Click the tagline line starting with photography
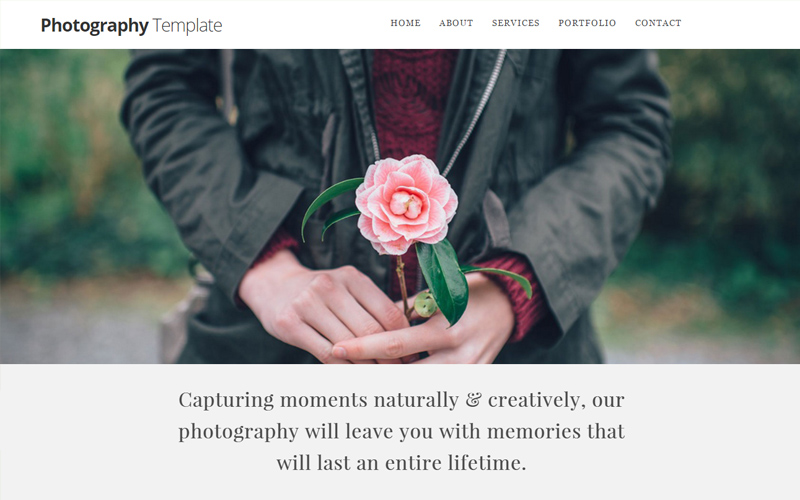Screen dimensions: 800x500 (401, 432)
